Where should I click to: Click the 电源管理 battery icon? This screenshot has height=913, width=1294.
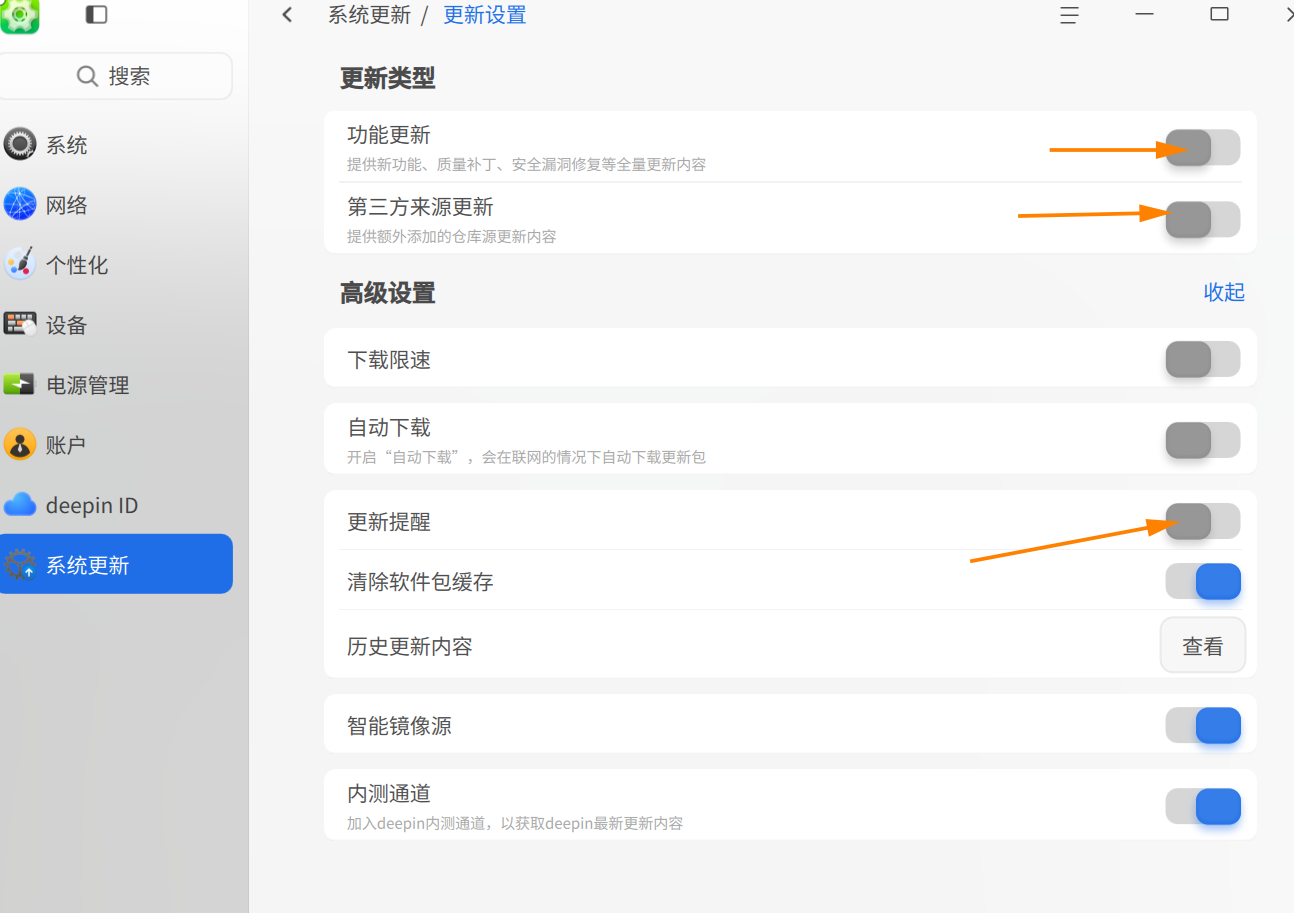coord(20,385)
